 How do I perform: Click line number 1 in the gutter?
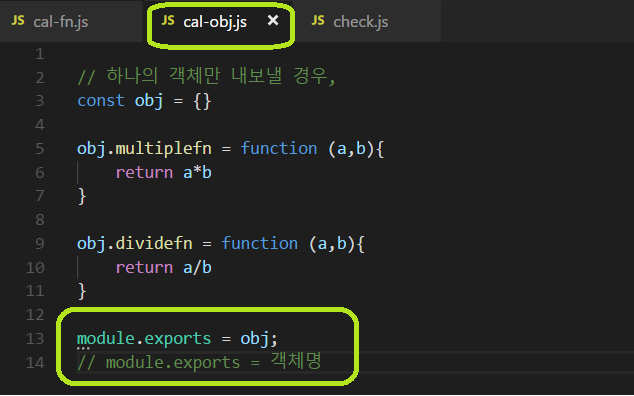[x=40, y=54]
